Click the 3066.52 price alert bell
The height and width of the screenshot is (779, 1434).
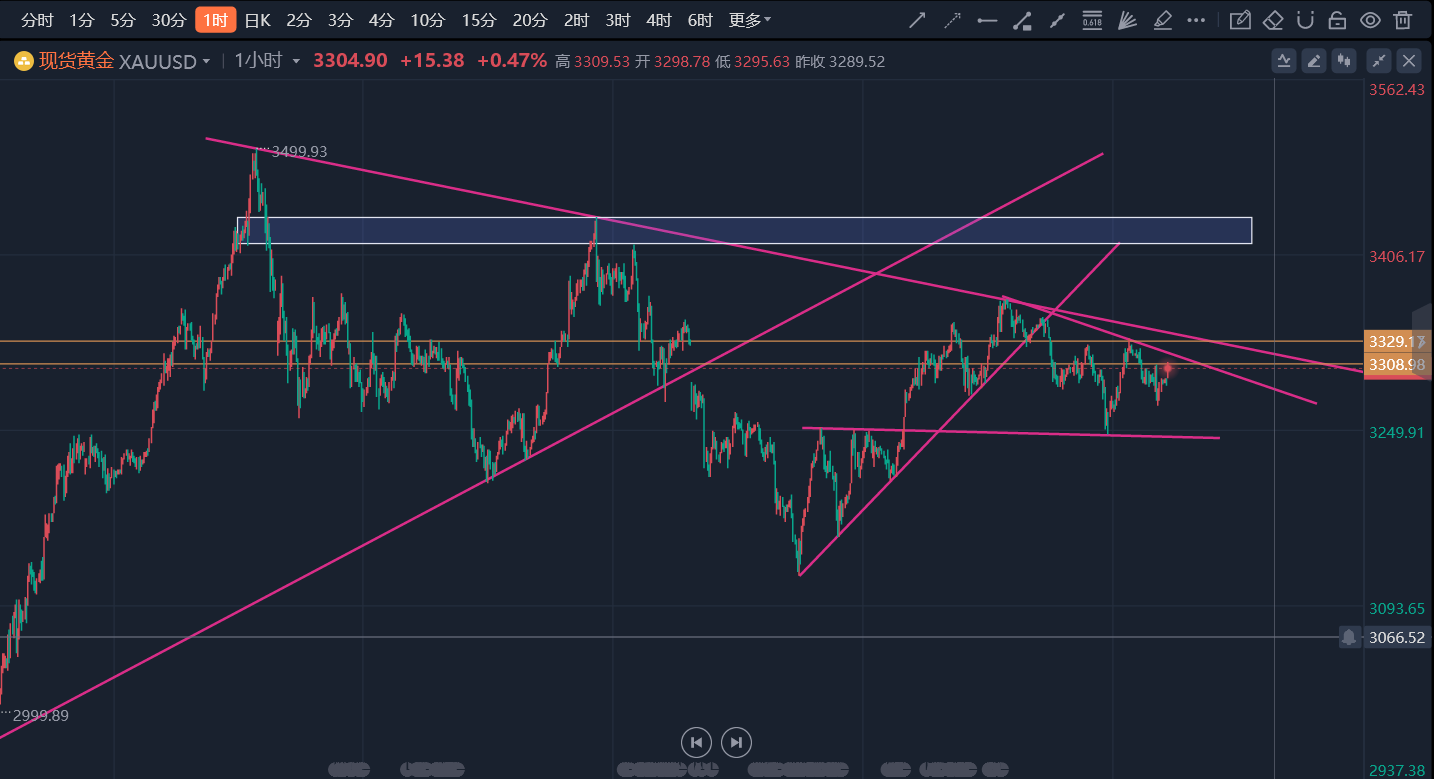click(x=1349, y=637)
